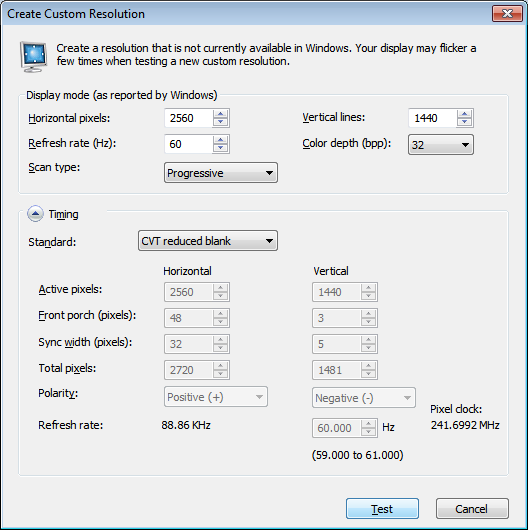
Task: Collapse the Timing section arrow
Action: [35, 214]
